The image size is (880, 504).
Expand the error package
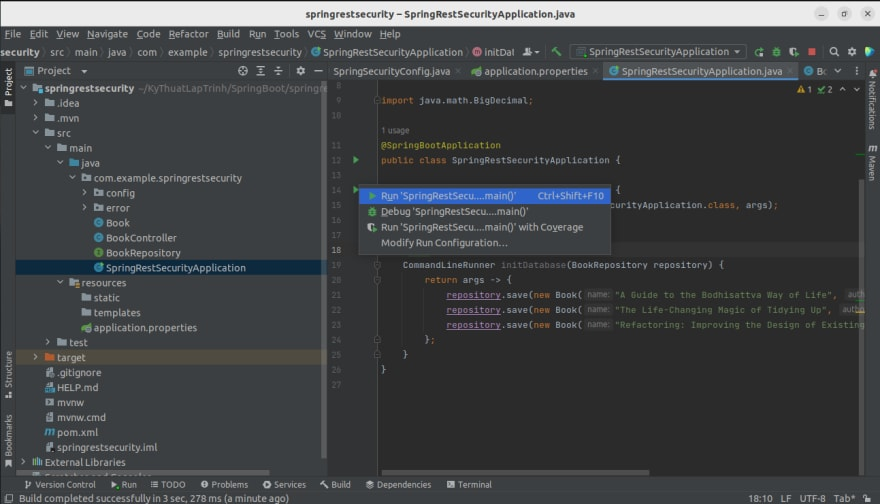pos(85,208)
